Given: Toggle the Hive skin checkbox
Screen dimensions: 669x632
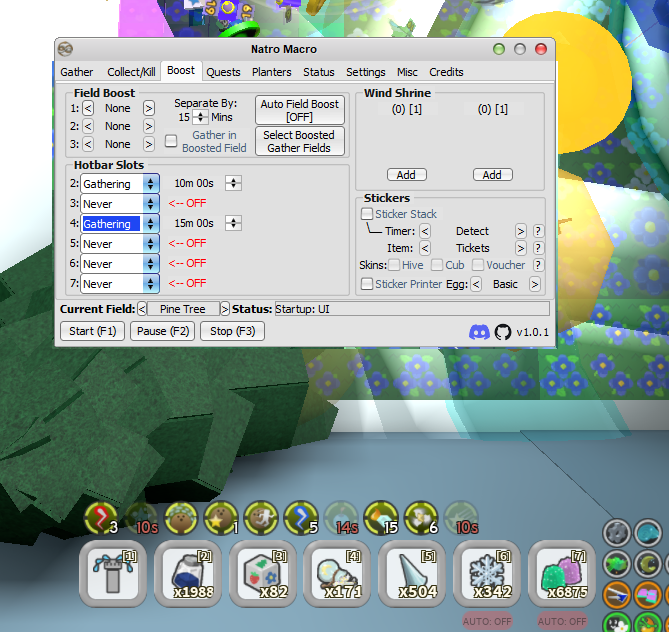Looking at the screenshot, I should pos(394,265).
